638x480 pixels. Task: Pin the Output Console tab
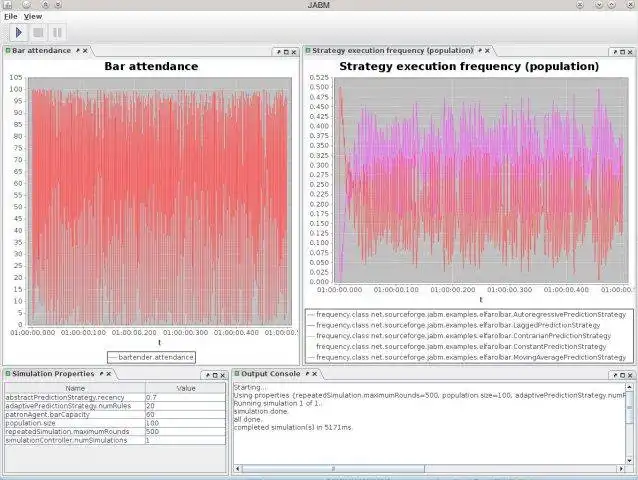tap(307, 374)
